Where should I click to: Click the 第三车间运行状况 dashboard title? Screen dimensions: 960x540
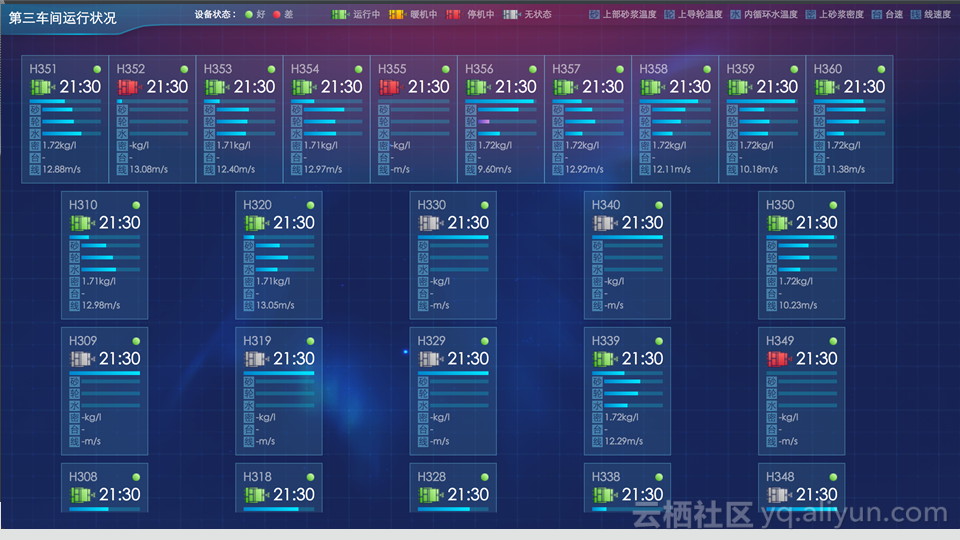click(x=62, y=18)
